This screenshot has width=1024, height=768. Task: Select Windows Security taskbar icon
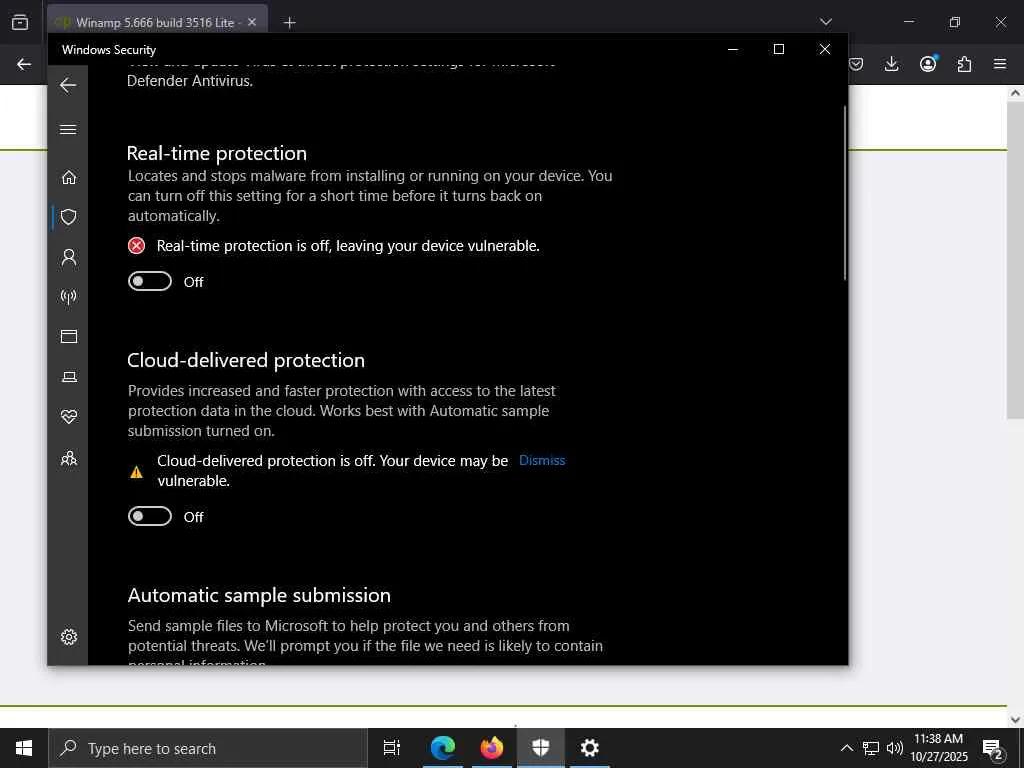541,748
